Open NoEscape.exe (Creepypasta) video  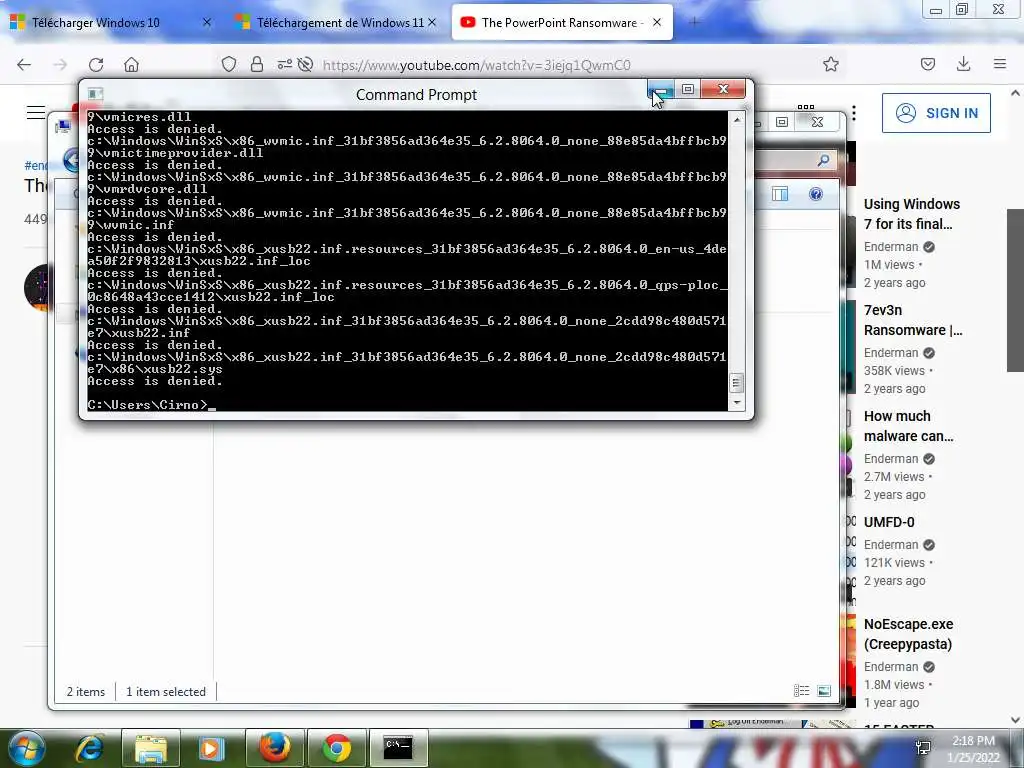point(908,634)
